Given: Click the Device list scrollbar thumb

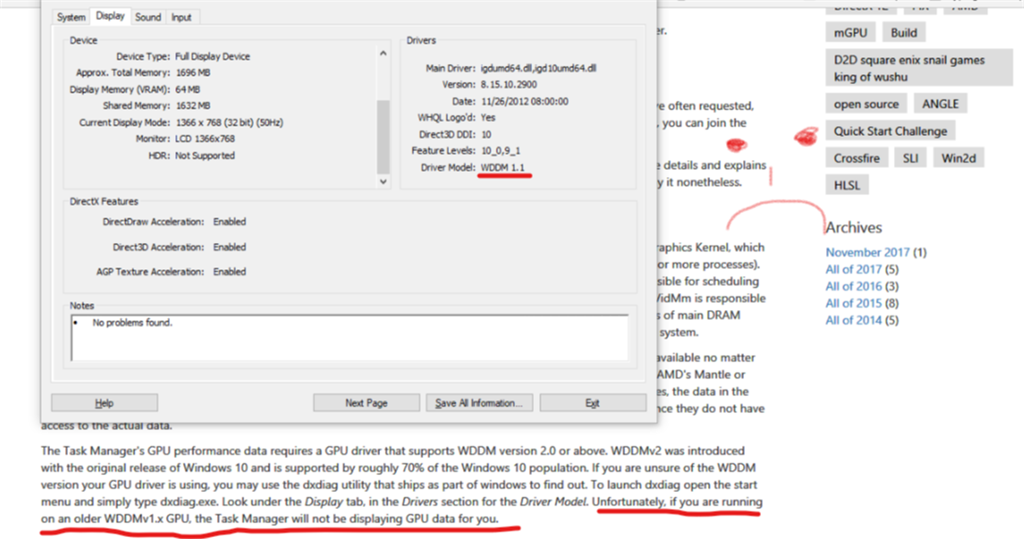Looking at the screenshot, I should click(x=383, y=136).
